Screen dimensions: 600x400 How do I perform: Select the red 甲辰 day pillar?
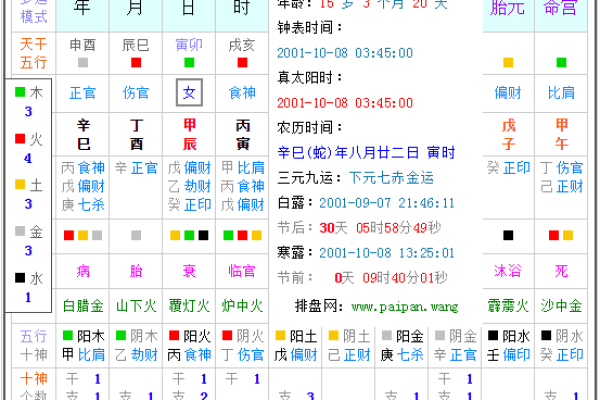click(x=189, y=134)
